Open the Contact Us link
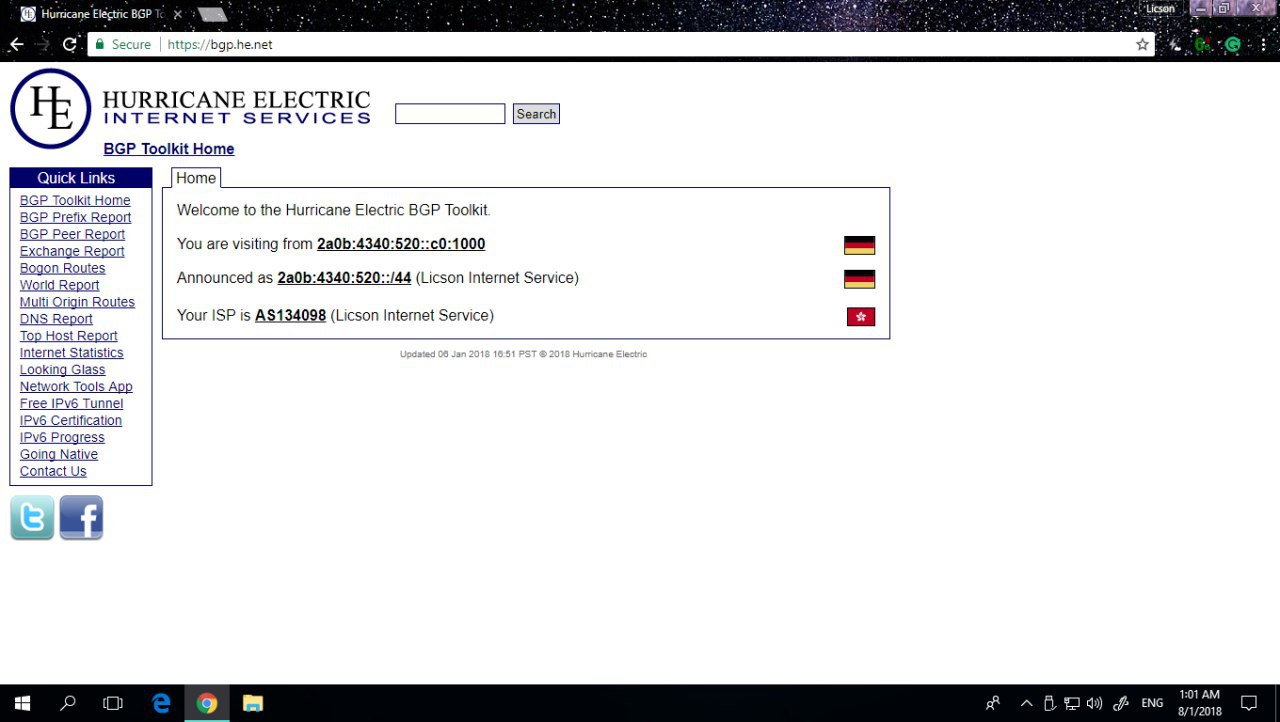The height and width of the screenshot is (722, 1280). [53, 472]
